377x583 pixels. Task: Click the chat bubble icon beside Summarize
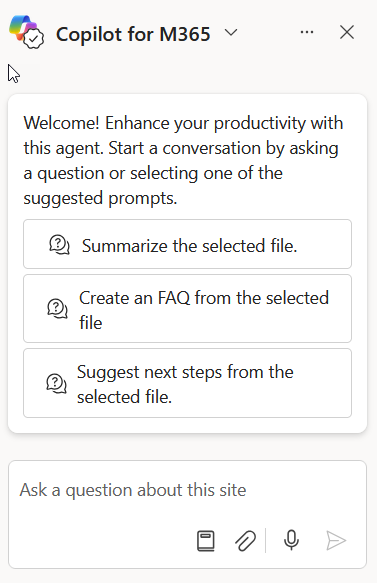pyautogui.click(x=59, y=245)
